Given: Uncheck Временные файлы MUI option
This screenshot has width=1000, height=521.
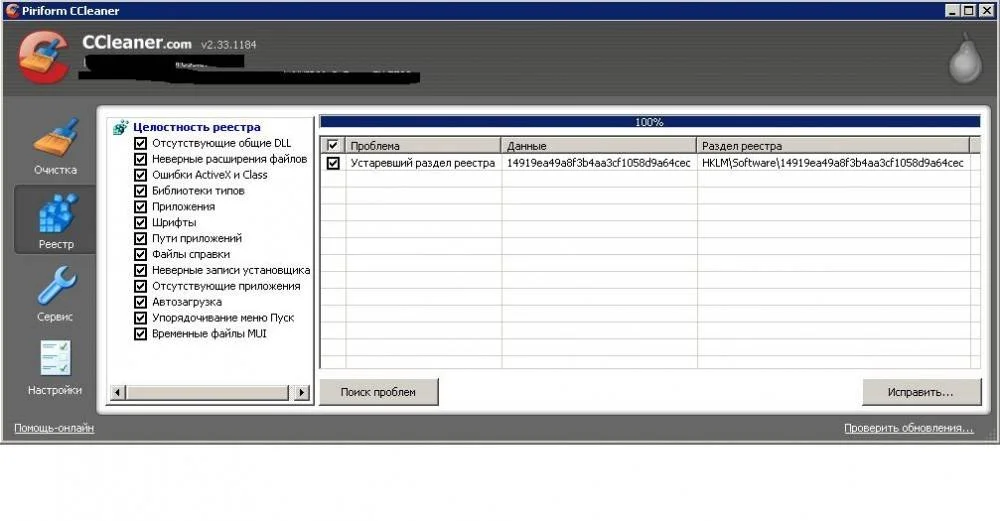Looking at the screenshot, I should pos(140,334).
